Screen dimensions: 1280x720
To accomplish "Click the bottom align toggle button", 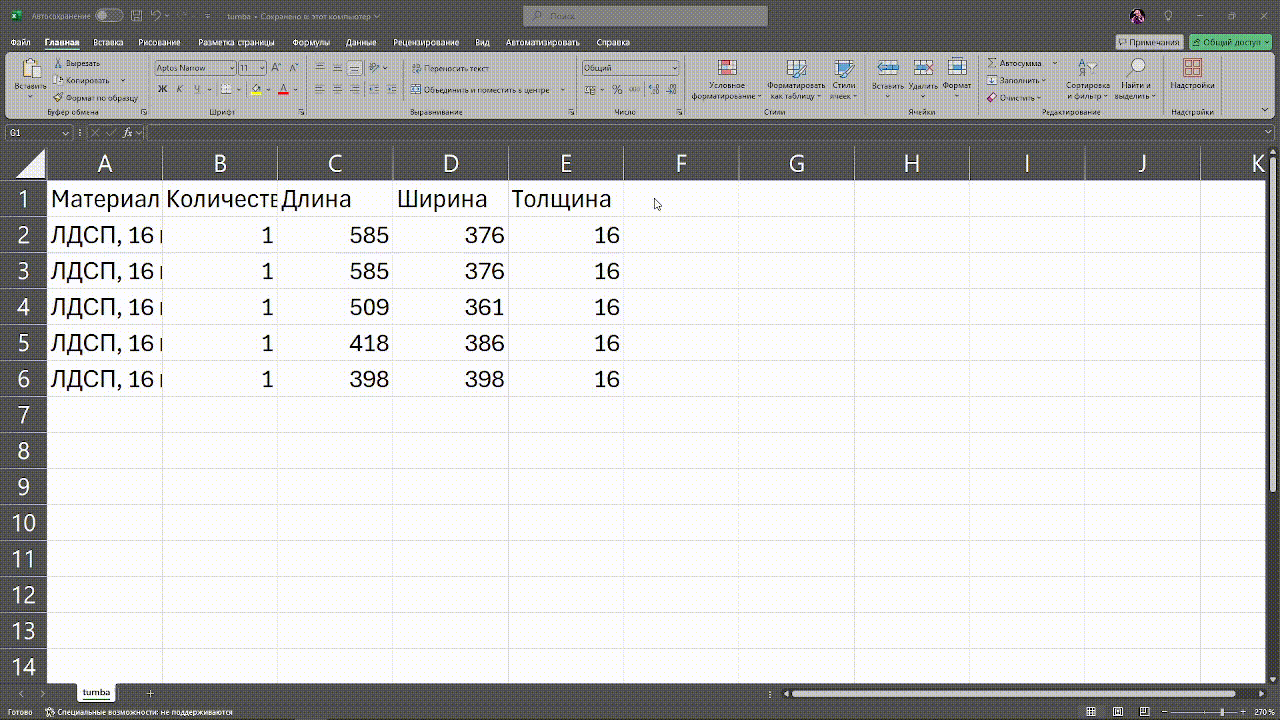I will [354, 68].
